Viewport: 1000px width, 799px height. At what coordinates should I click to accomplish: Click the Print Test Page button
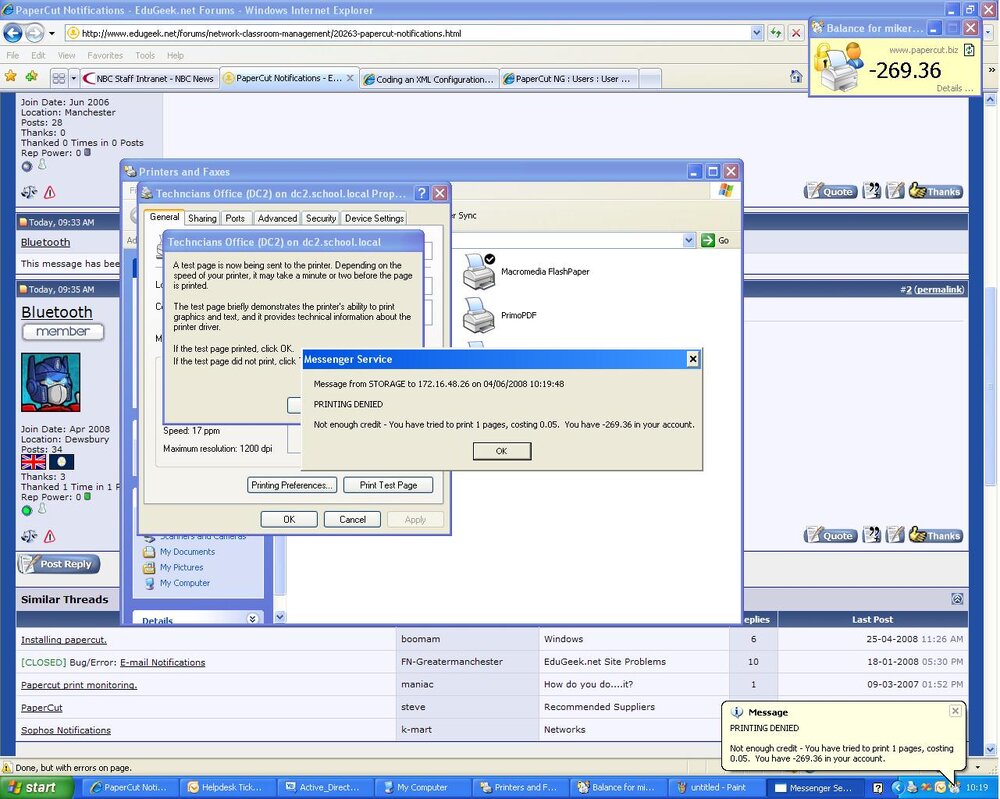click(388, 485)
